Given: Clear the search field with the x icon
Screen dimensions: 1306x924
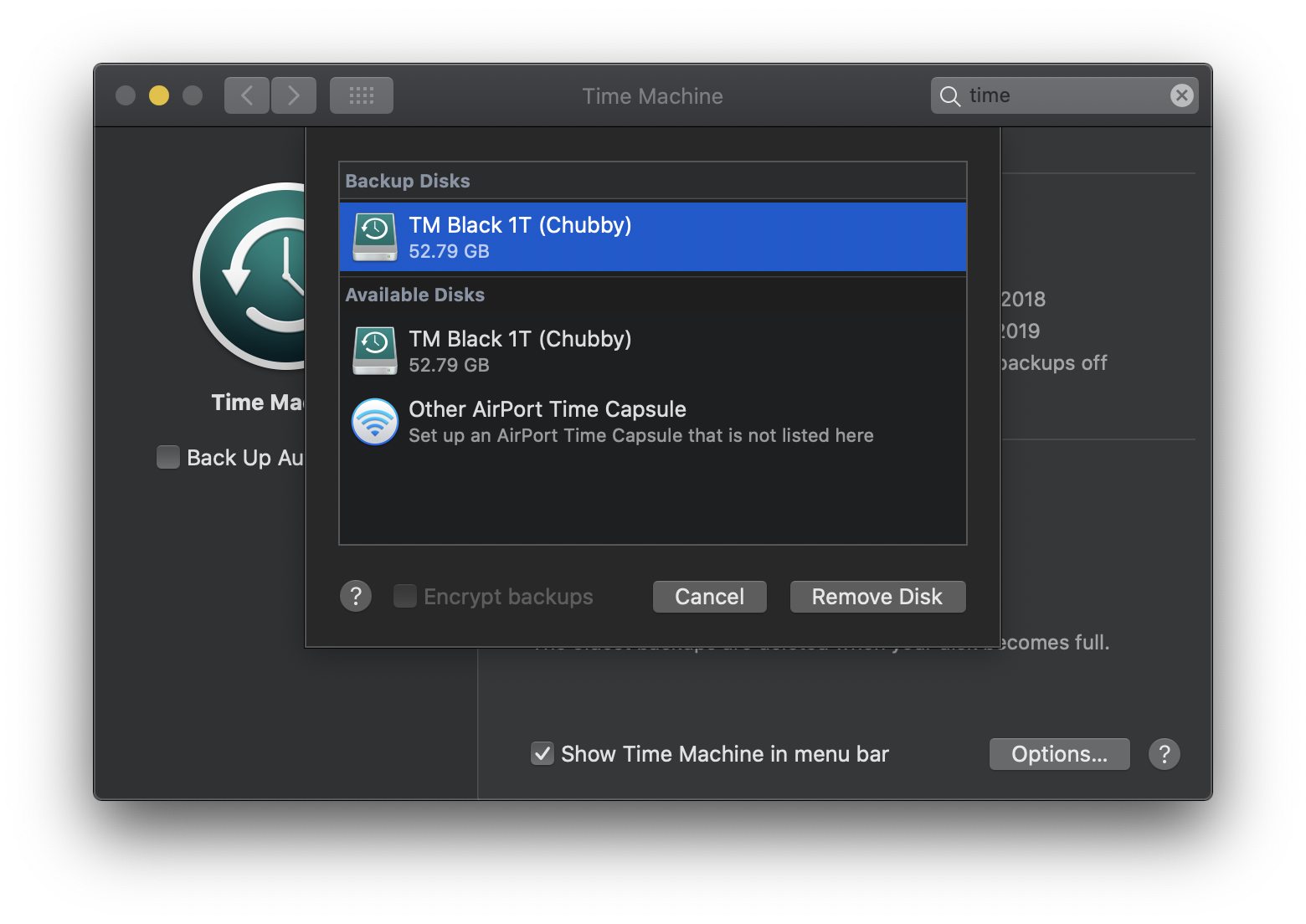Looking at the screenshot, I should click(1181, 95).
